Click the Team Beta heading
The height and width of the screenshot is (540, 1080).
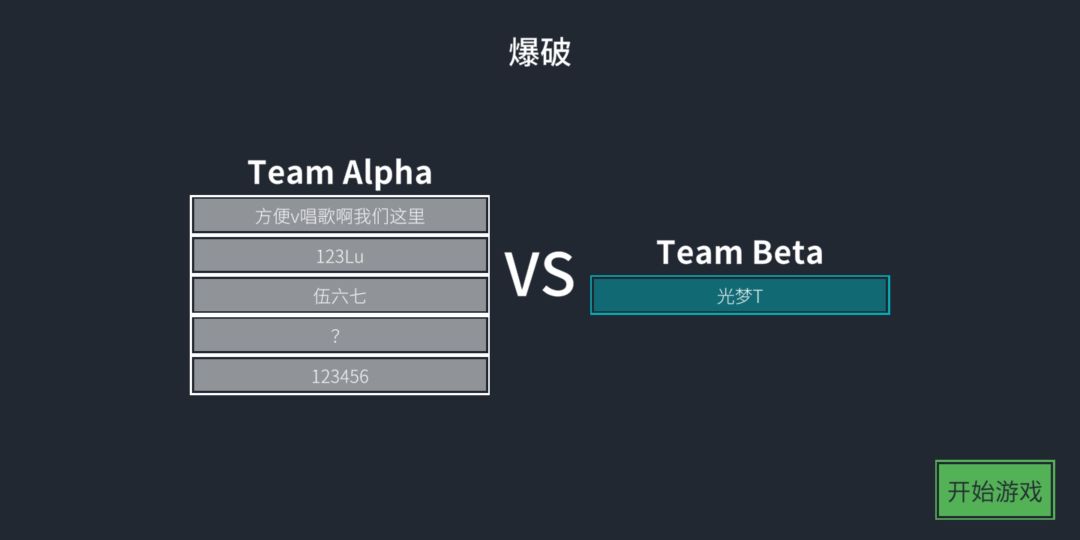click(740, 252)
